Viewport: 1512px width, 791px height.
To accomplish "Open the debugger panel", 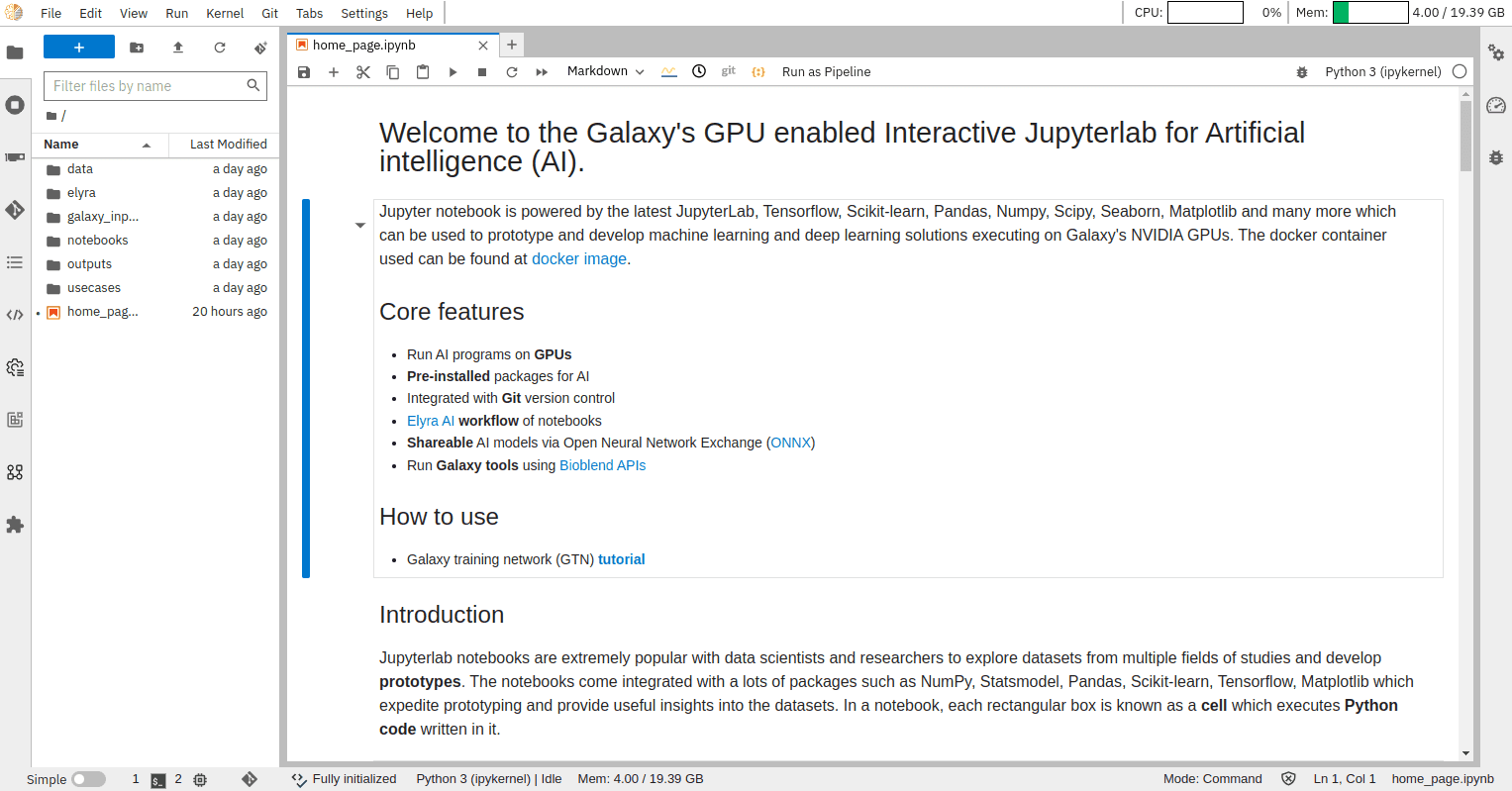I will point(1496,157).
